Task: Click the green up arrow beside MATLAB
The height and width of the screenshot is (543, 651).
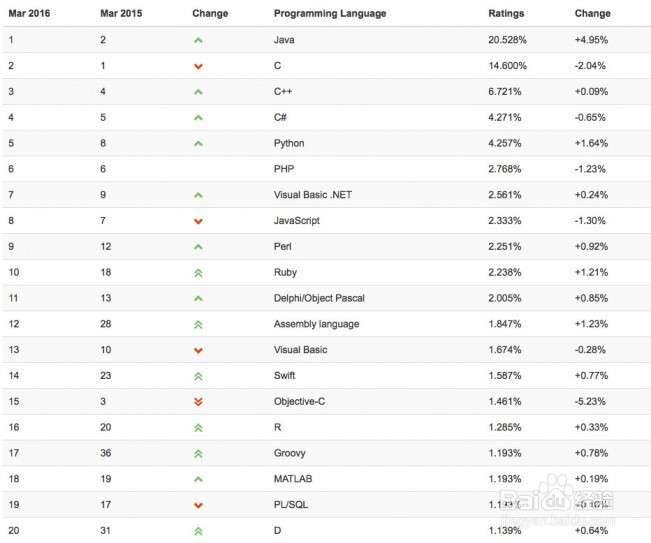Action: click(198, 479)
